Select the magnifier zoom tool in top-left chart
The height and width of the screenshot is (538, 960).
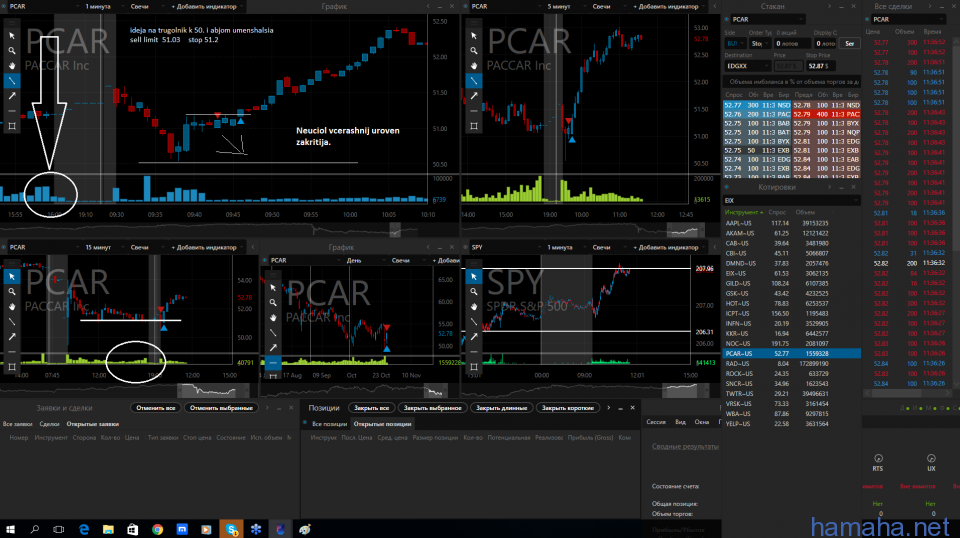pos(12,50)
